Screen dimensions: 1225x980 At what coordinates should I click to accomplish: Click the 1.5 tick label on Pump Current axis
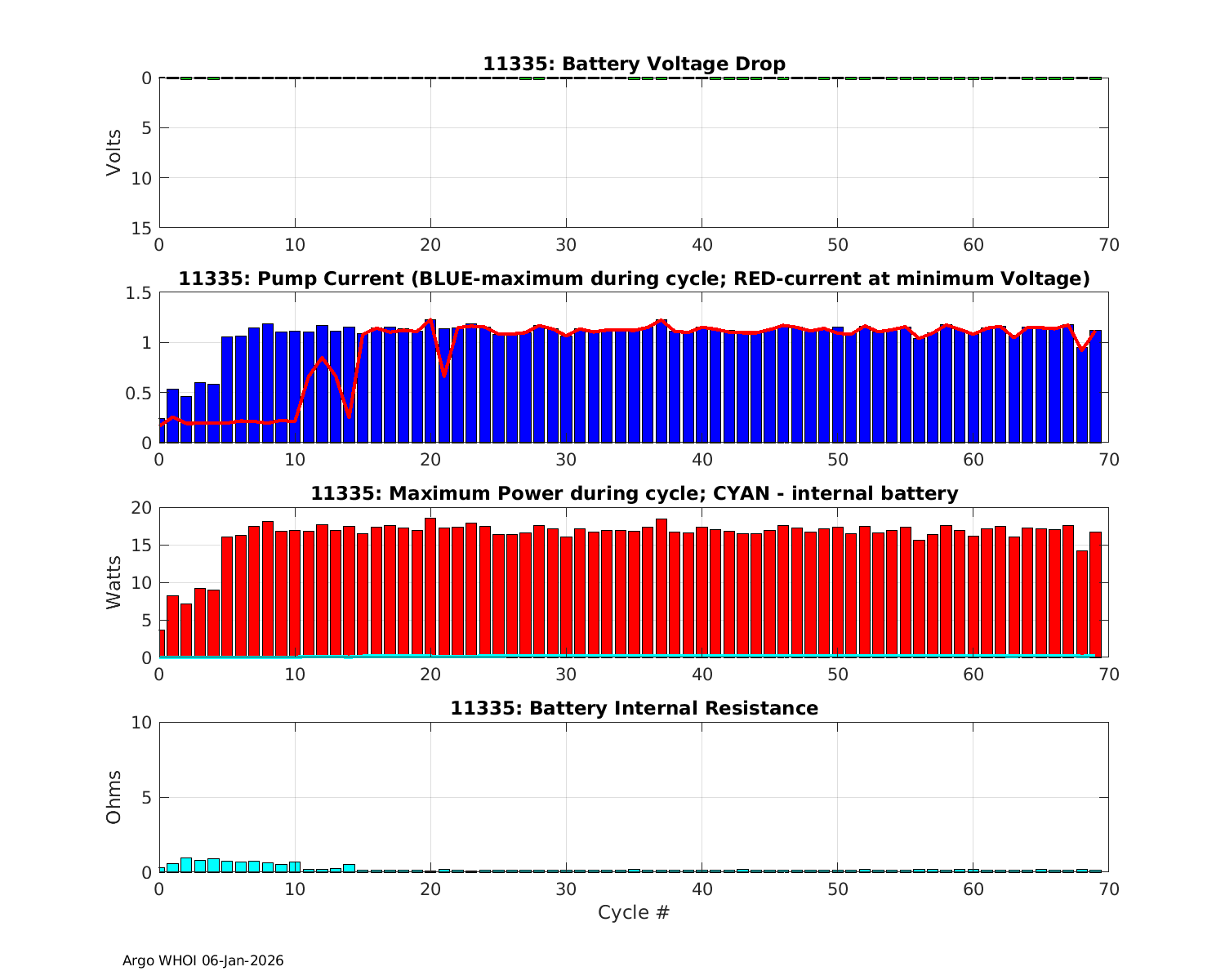pyautogui.click(x=136, y=293)
